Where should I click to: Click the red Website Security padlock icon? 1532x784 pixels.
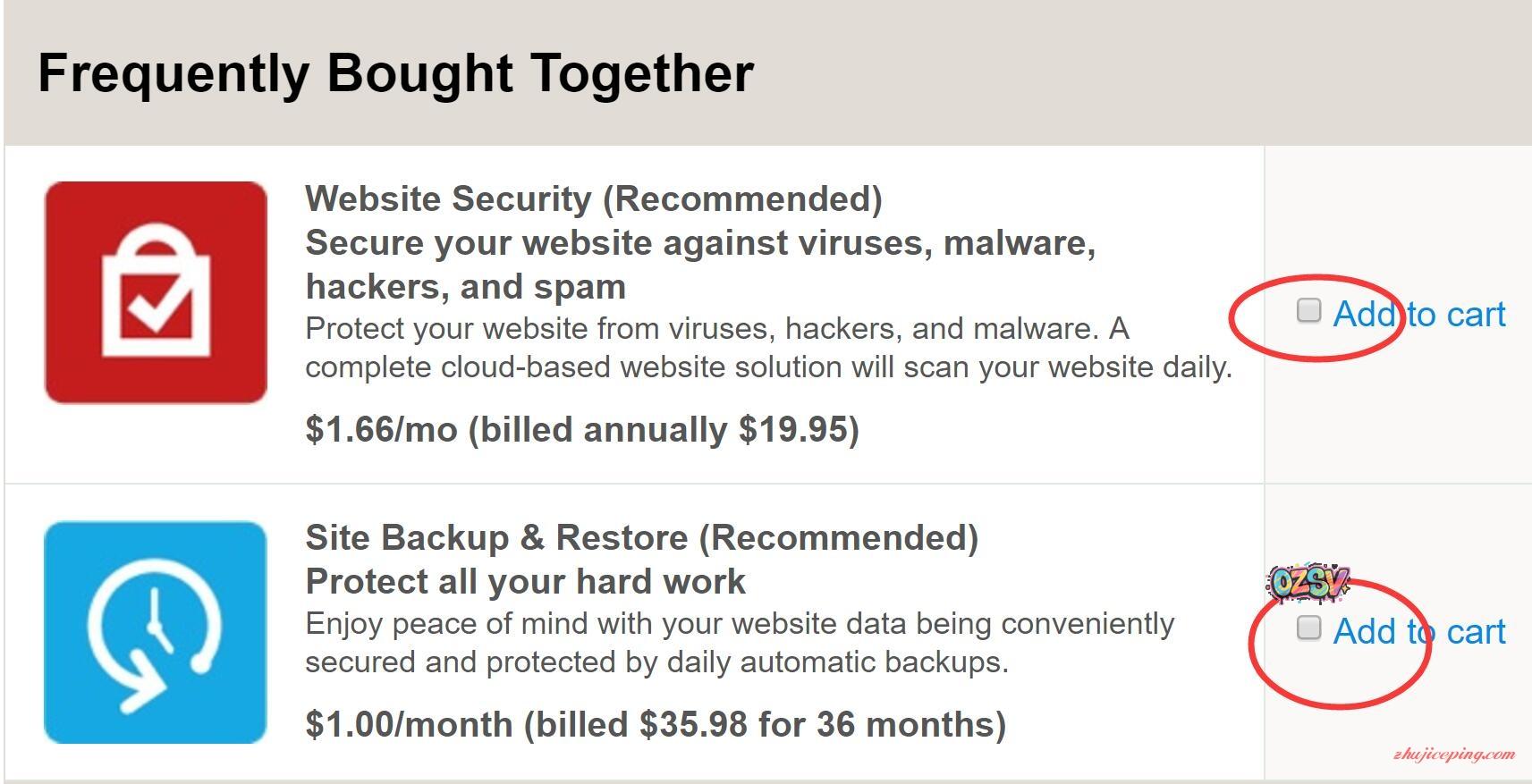[156, 292]
